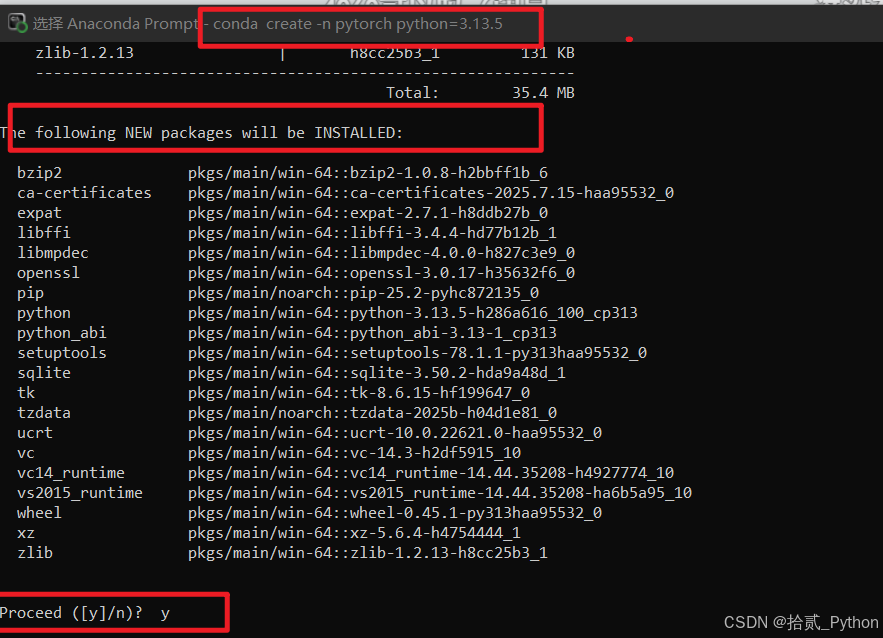
Task: Click the 'Total:' label
Action: click(x=412, y=92)
